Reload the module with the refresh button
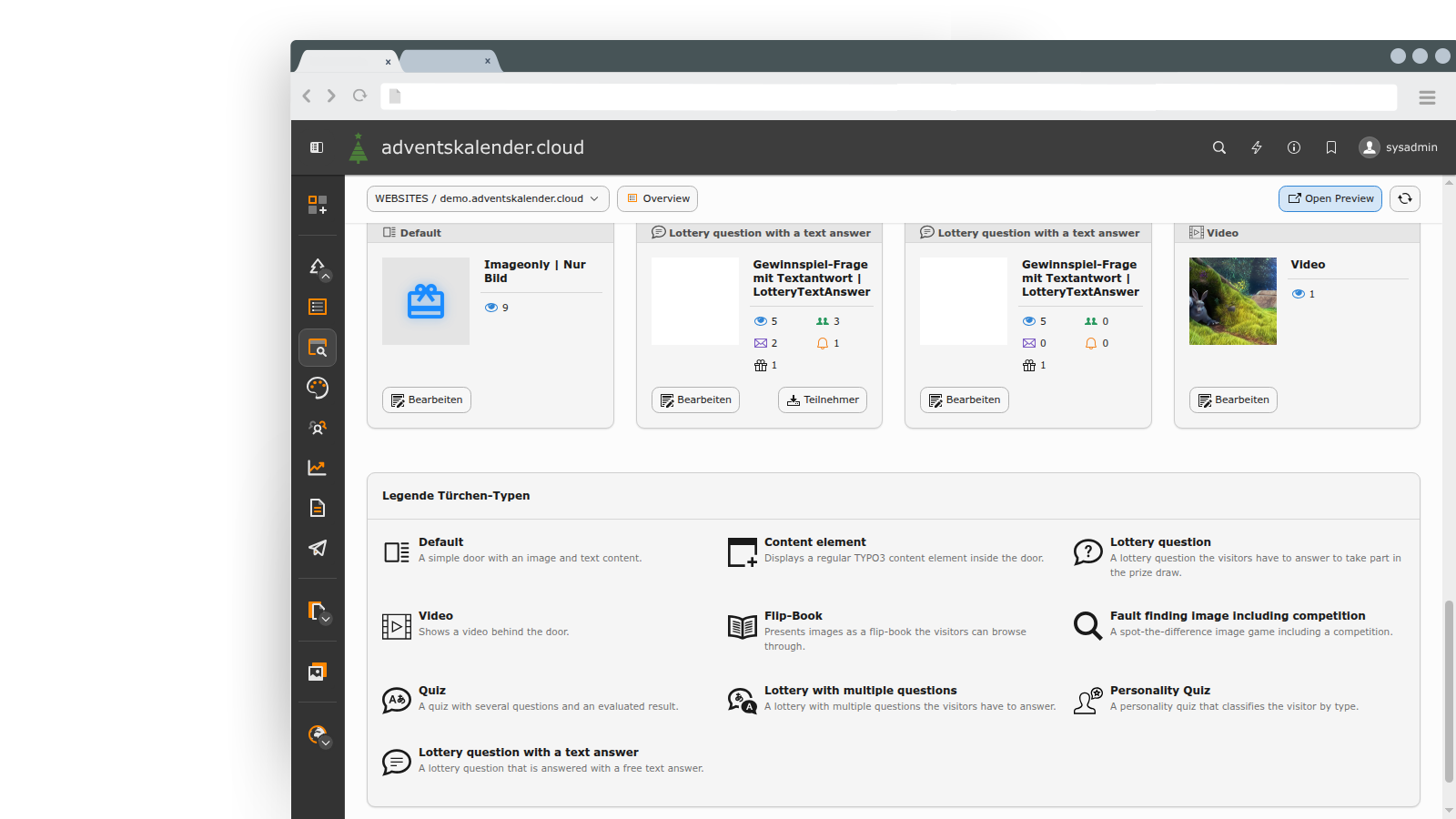Viewport: 1456px width, 819px height. [1405, 198]
